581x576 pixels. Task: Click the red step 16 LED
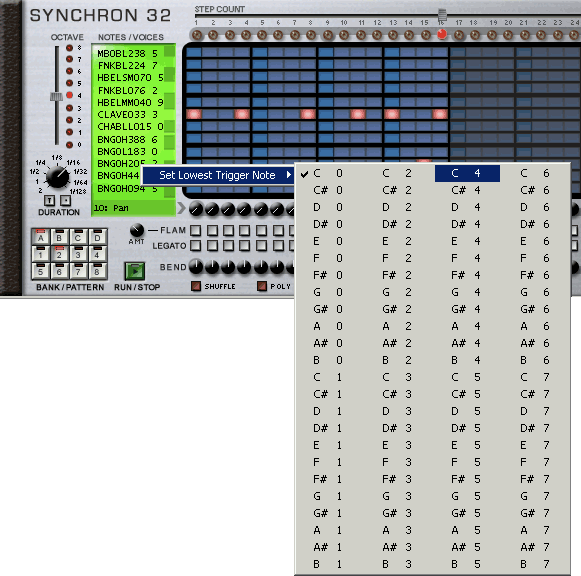click(x=442, y=34)
